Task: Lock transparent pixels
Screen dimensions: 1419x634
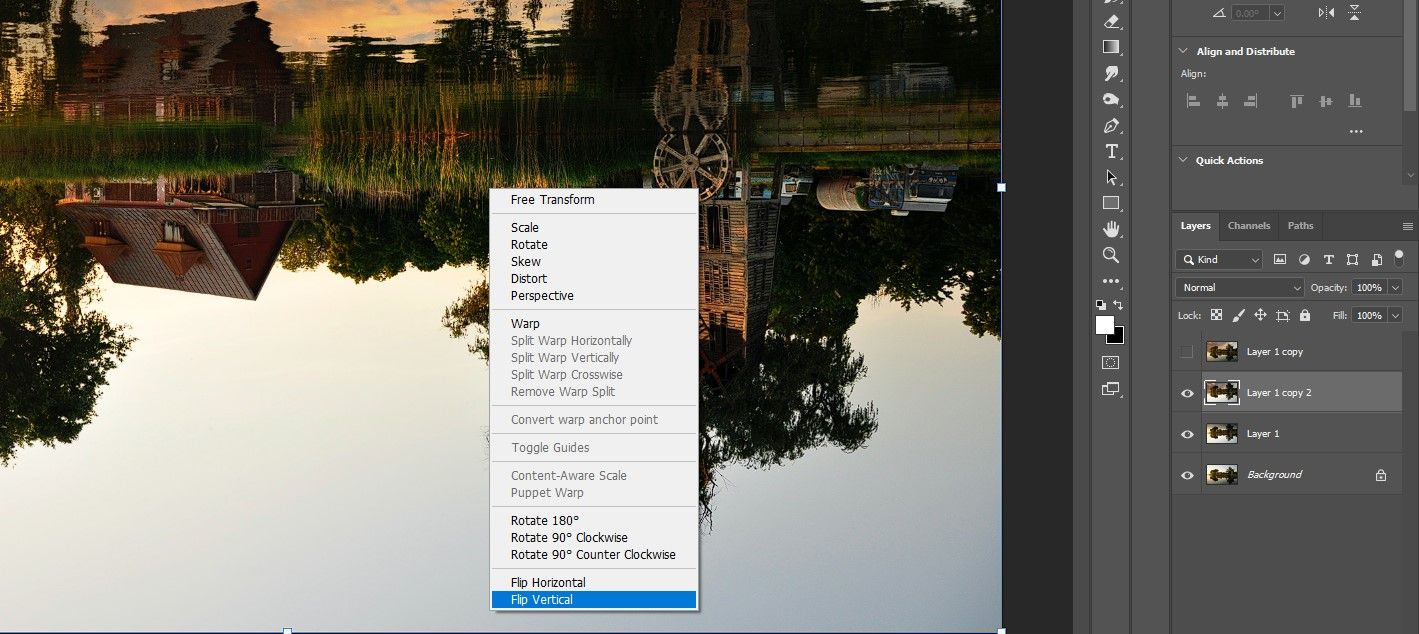Action: coord(1217,315)
